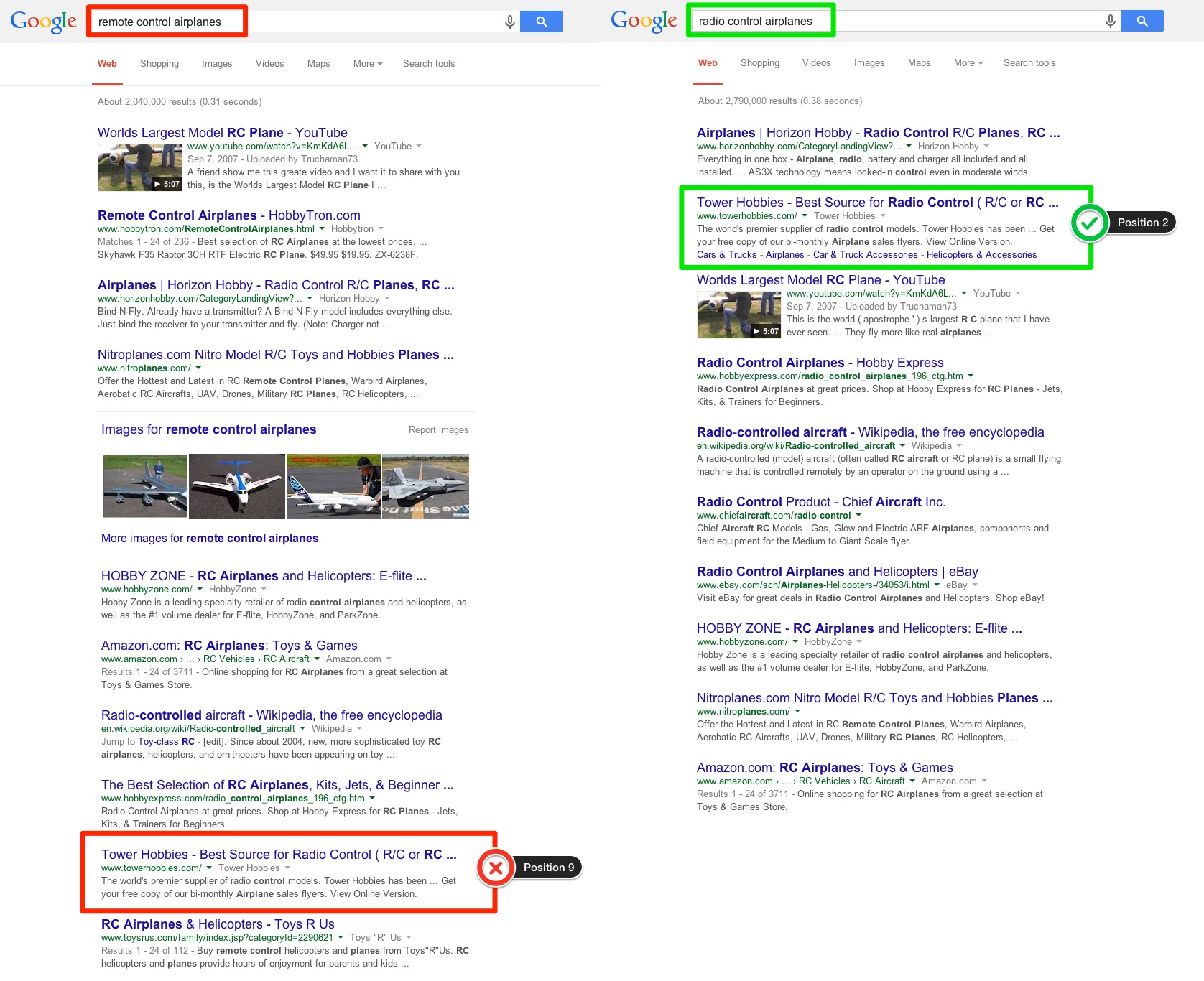The image size is (1204, 981).
Task: Select the Maps tab in the left results
Action: (318, 63)
